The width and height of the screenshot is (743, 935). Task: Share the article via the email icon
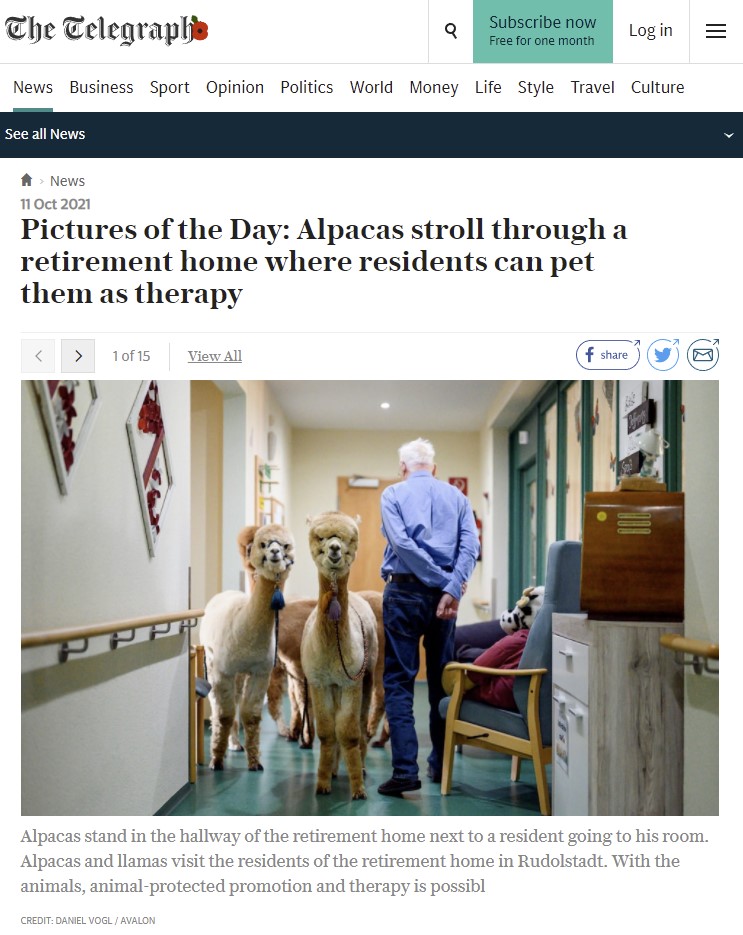(703, 355)
